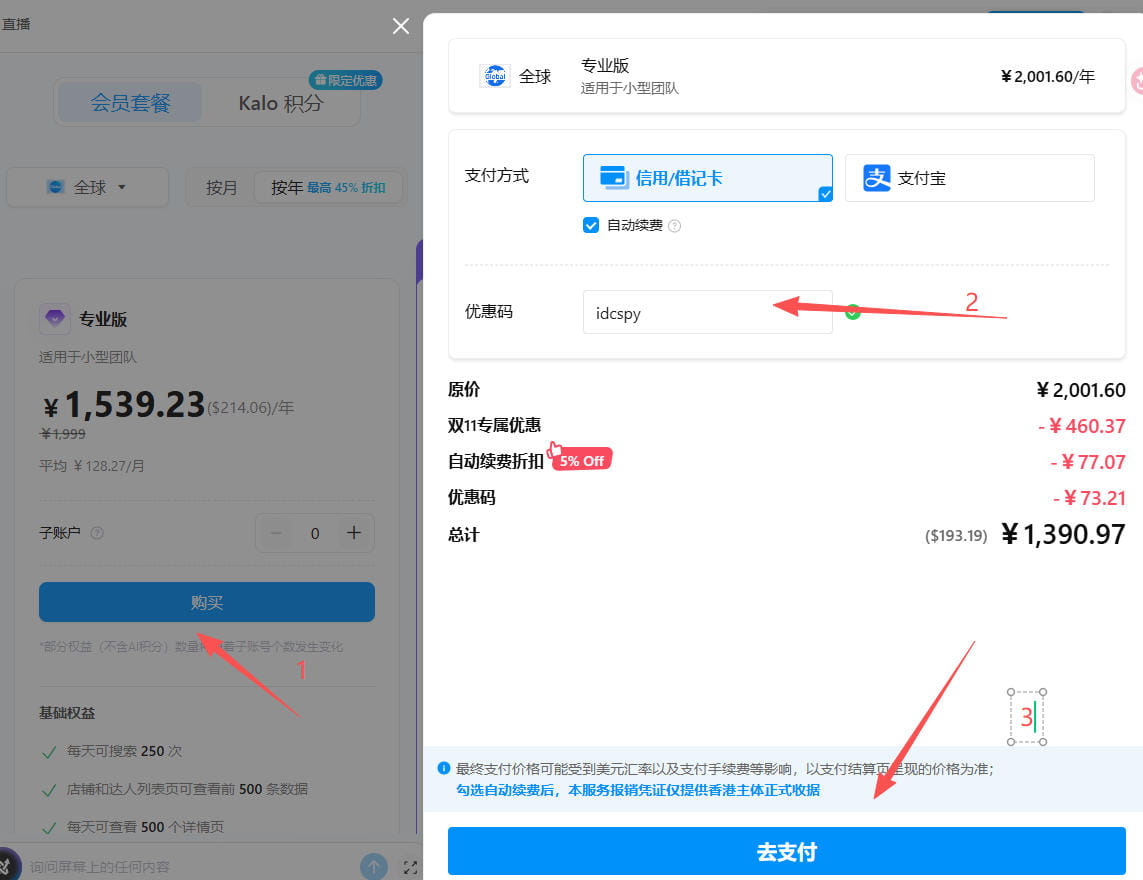Click the expand fullscreen icon at bottom

click(x=410, y=867)
